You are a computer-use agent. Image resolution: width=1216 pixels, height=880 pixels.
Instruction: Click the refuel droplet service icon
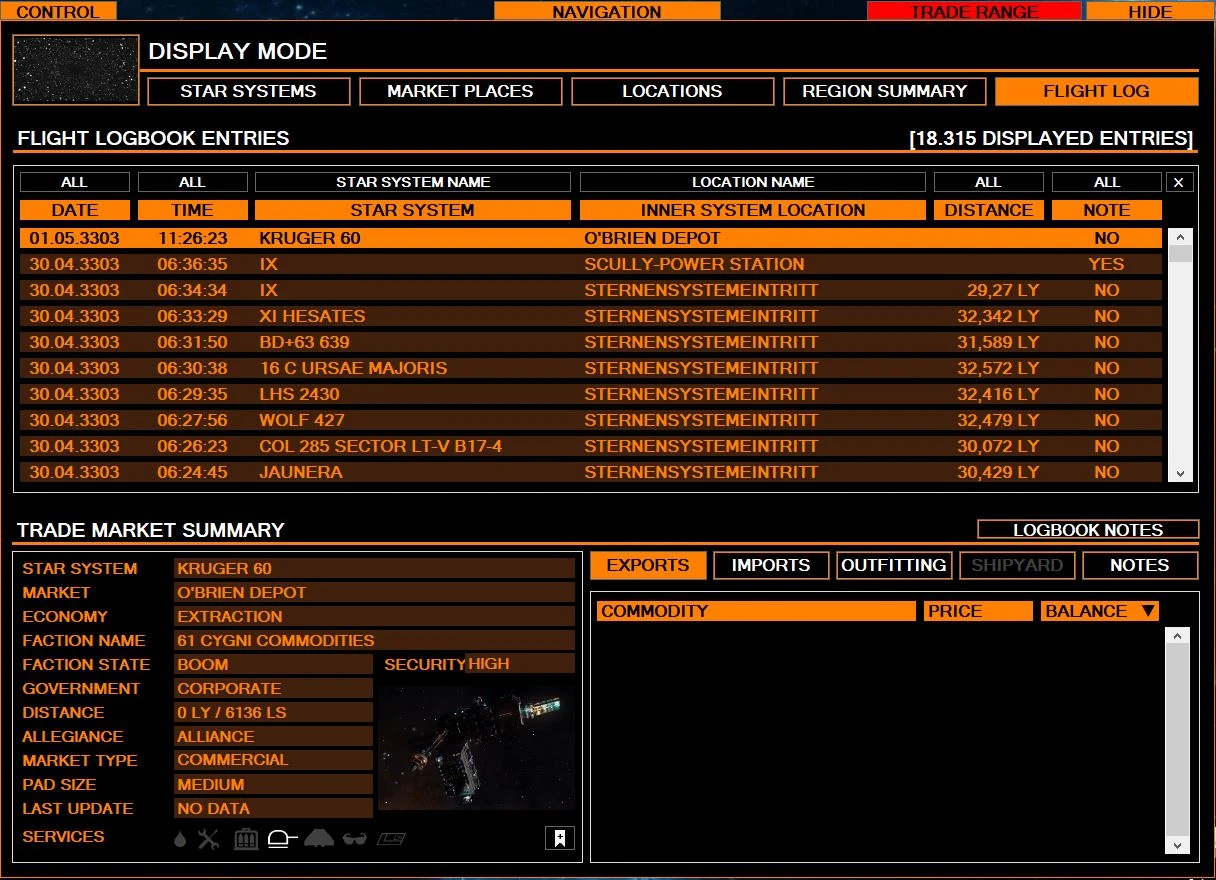[x=180, y=840]
